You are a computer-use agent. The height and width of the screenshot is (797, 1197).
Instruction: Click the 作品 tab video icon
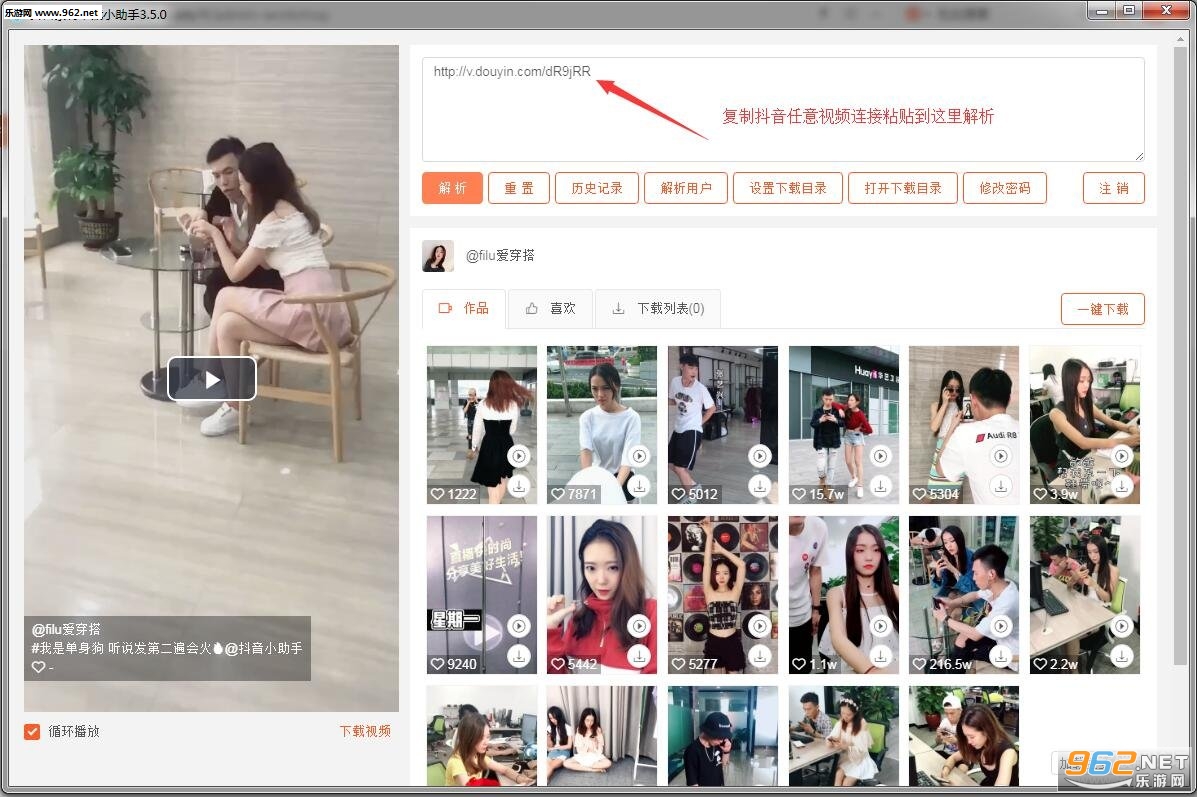[445, 308]
